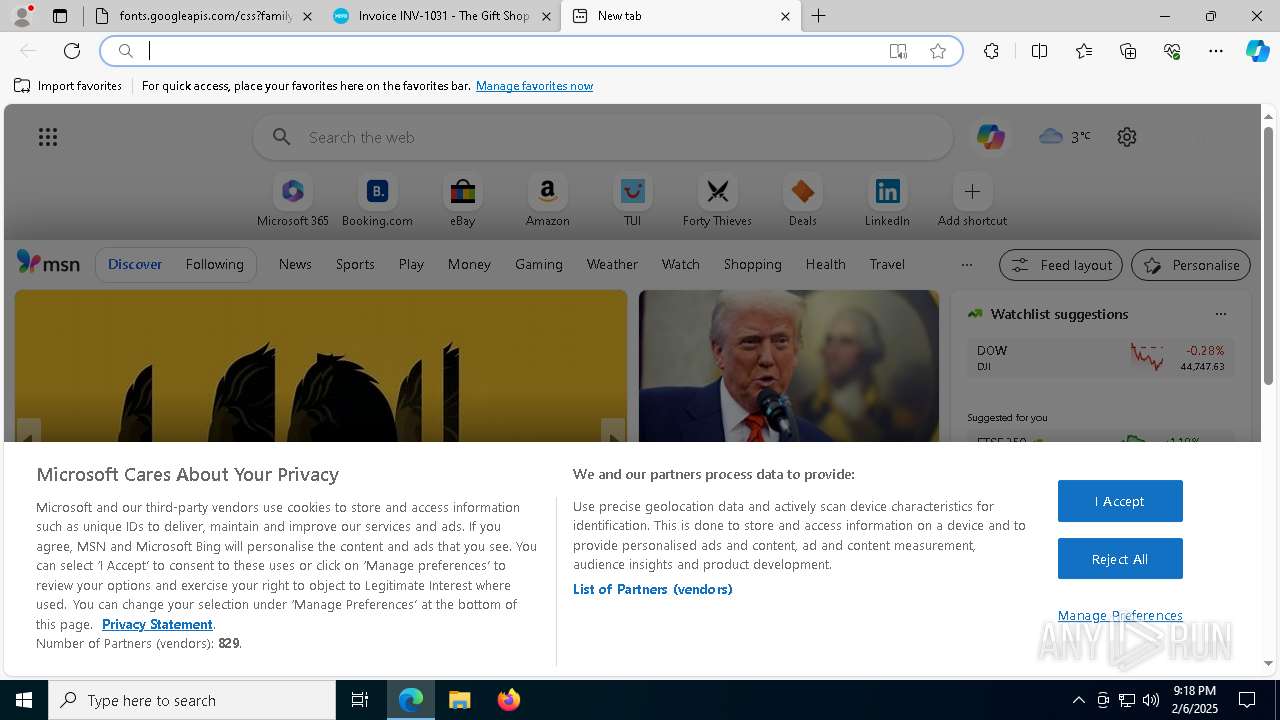This screenshot has height=720, width=1280.
Task: Click Reject All on privacy banner
Action: 1120,559
